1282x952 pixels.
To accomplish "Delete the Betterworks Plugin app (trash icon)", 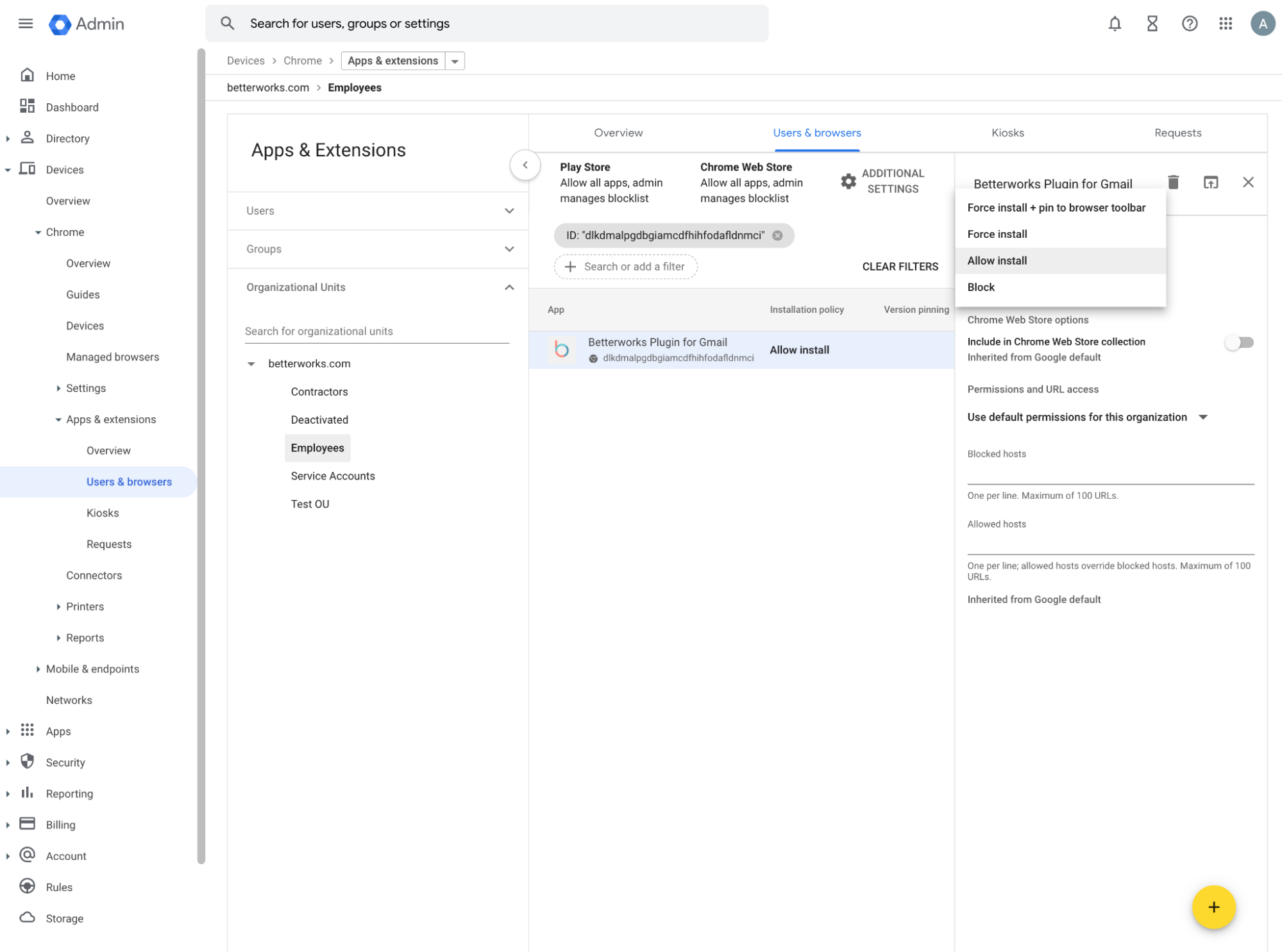I will (1173, 183).
